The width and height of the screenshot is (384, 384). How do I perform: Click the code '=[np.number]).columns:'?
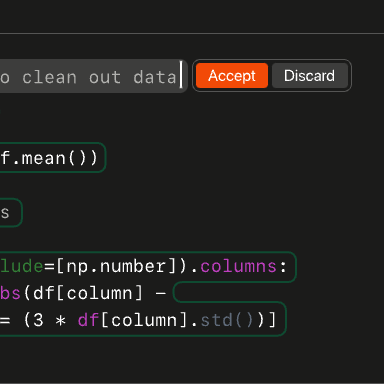(x=166, y=267)
